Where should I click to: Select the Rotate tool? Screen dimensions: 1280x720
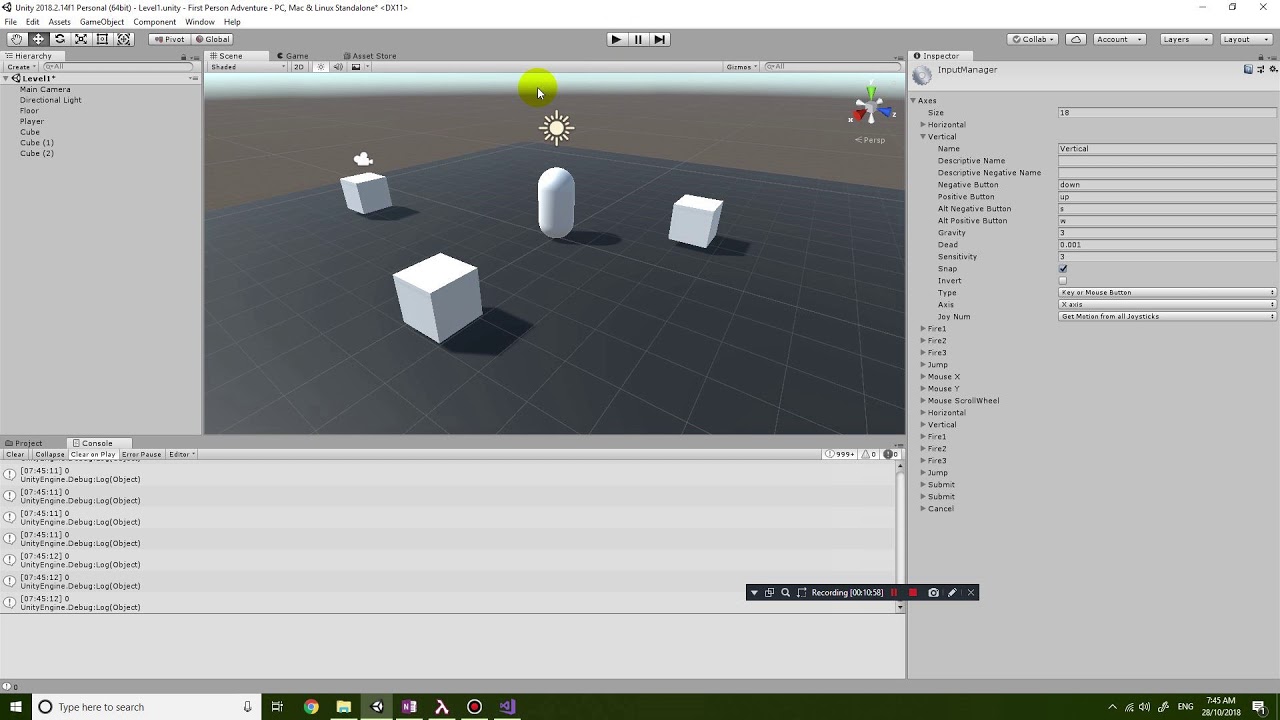(x=60, y=39)
